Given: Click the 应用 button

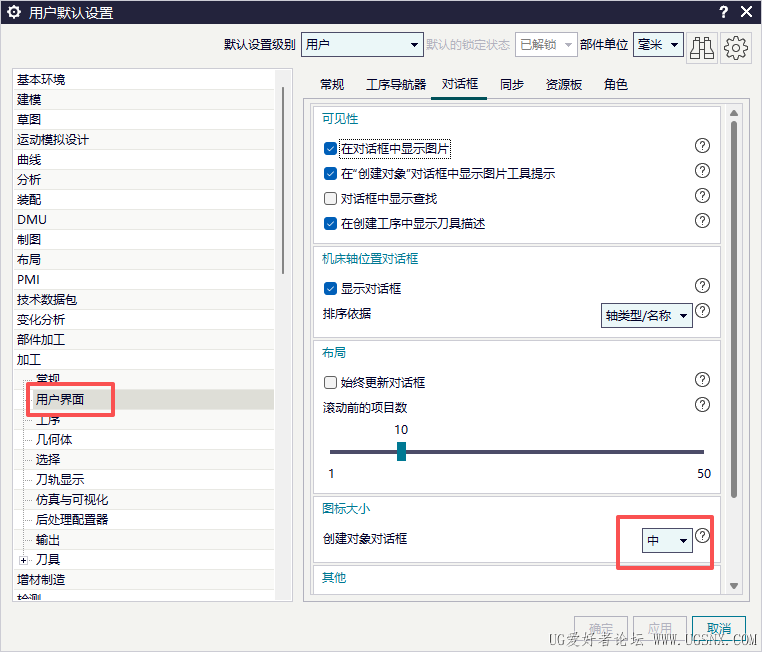Looking at the screenshot, I should coord(659,628).
